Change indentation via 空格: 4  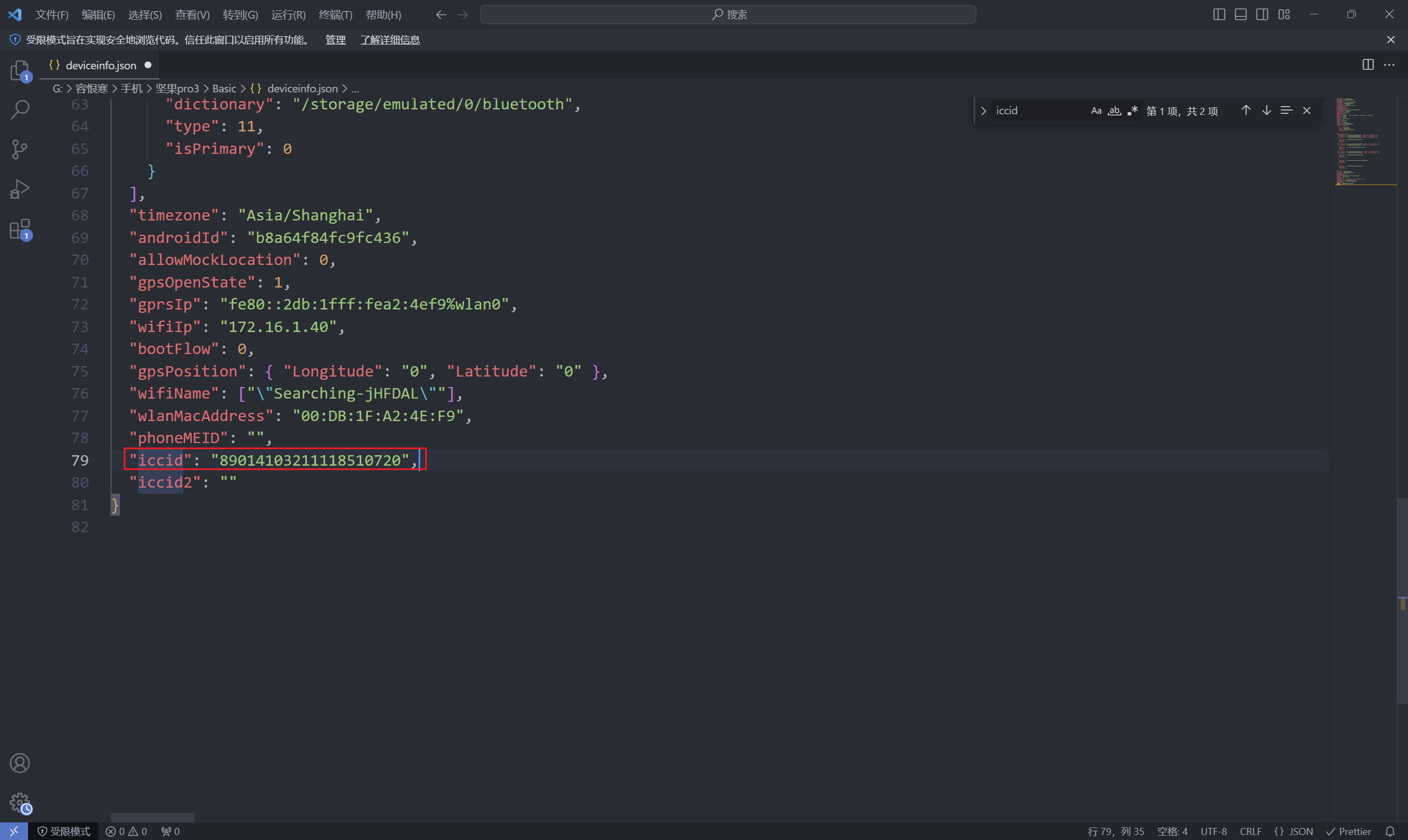(x=1172, y=831)
